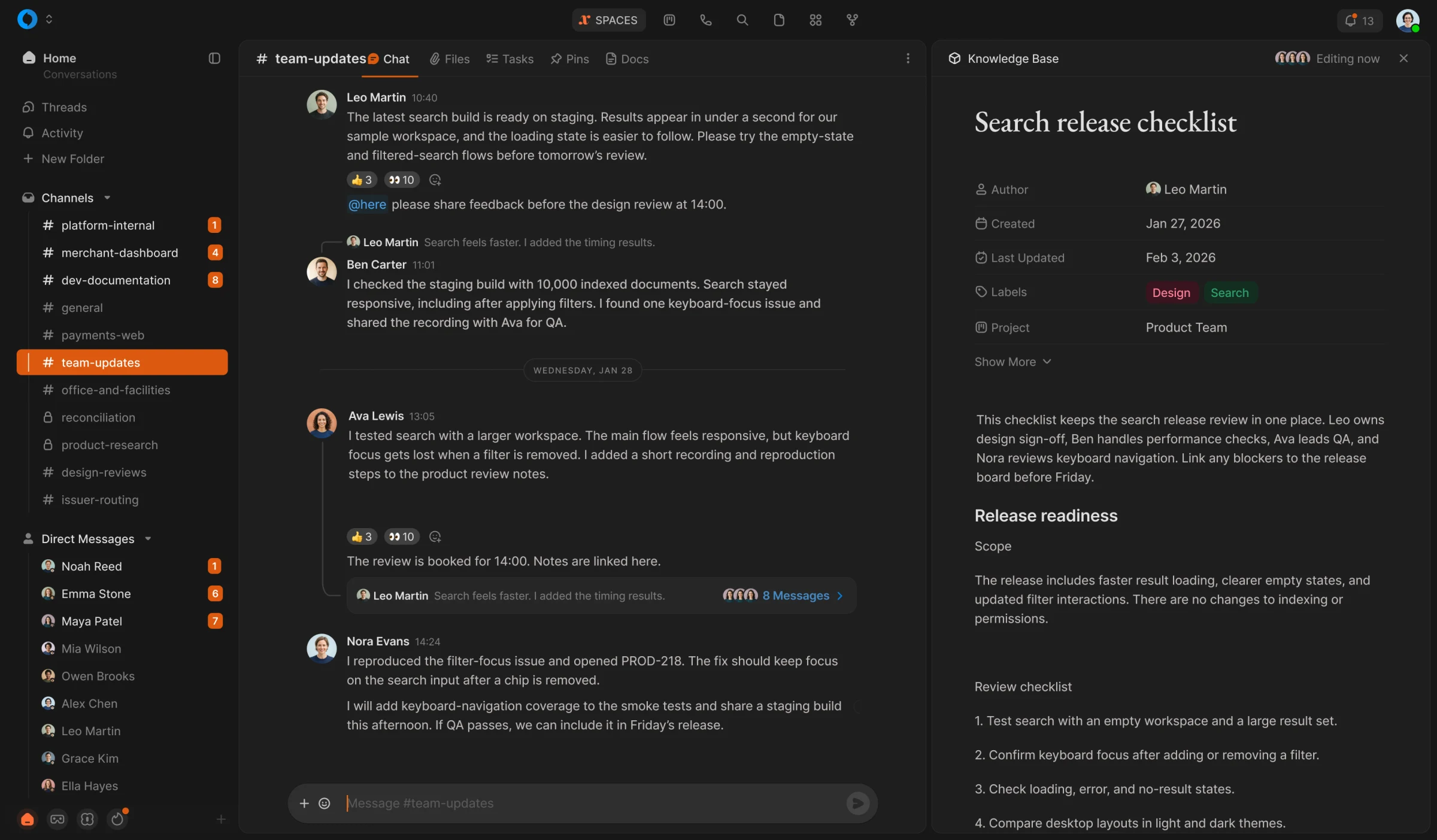Switch to the Docs tab

click(627, 59)
